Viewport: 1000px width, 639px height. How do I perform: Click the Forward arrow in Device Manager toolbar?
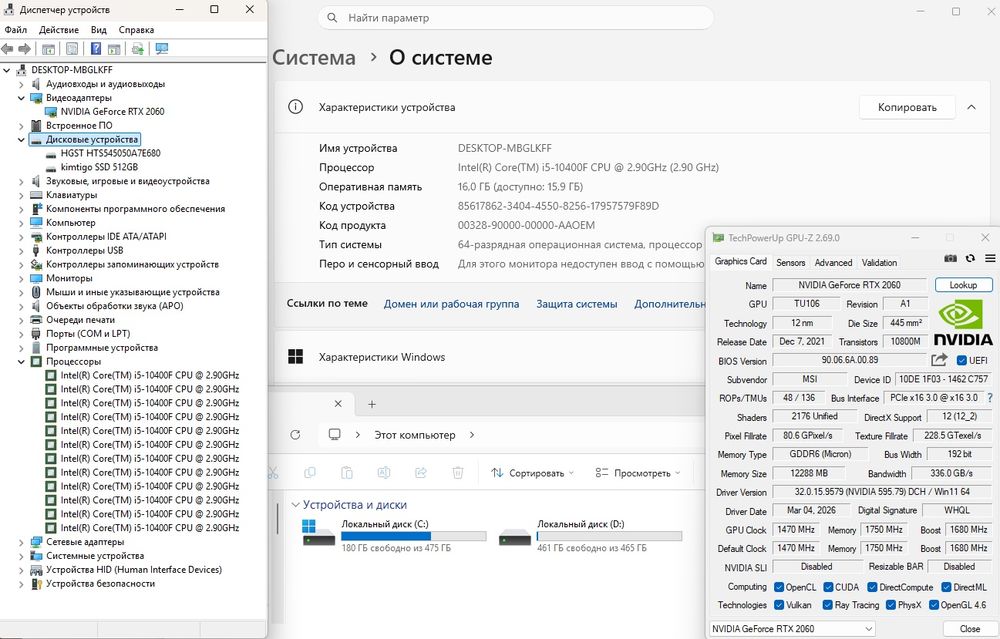tap(24, 48)
